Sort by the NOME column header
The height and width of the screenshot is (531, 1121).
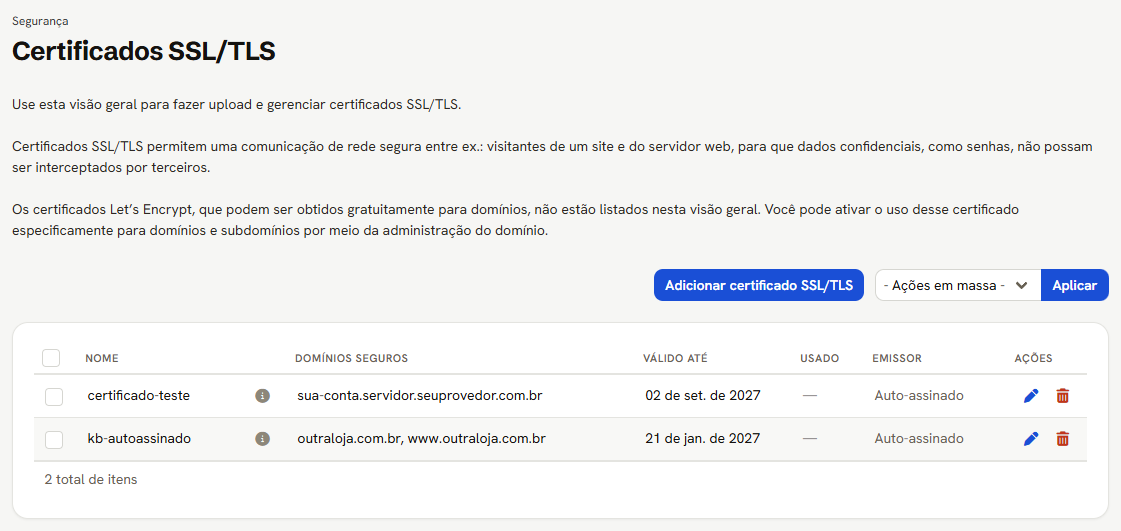(x=102, y=358)
